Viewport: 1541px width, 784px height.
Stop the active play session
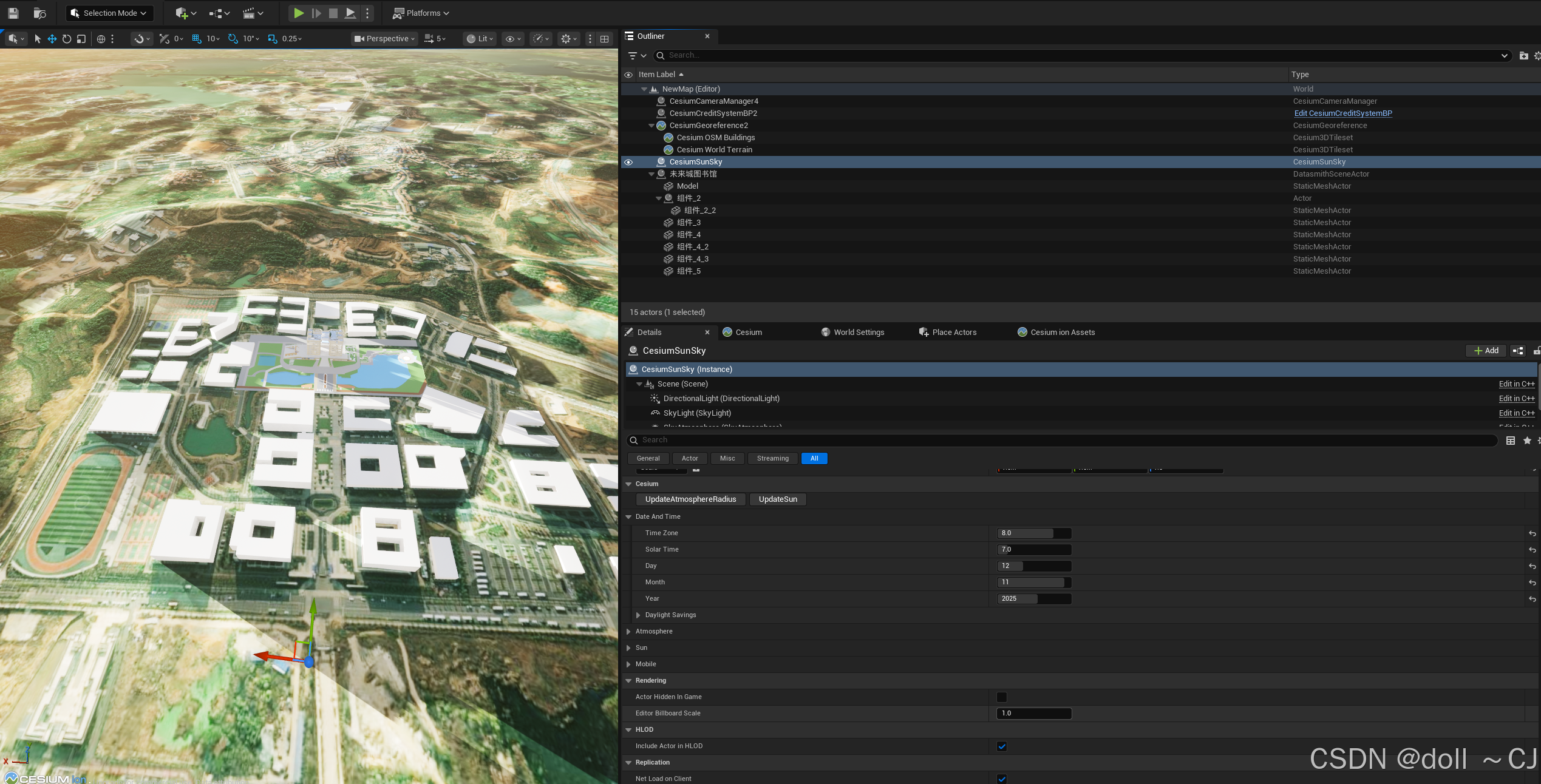333,13
